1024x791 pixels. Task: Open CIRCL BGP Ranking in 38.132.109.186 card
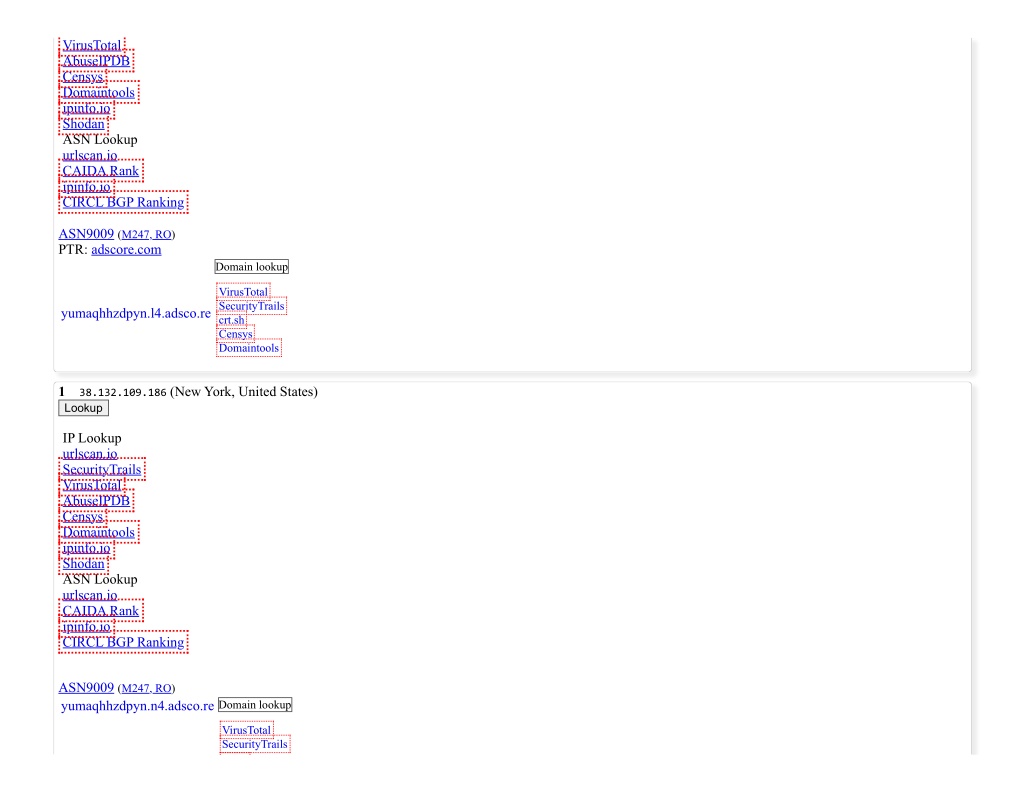(123, 642)
